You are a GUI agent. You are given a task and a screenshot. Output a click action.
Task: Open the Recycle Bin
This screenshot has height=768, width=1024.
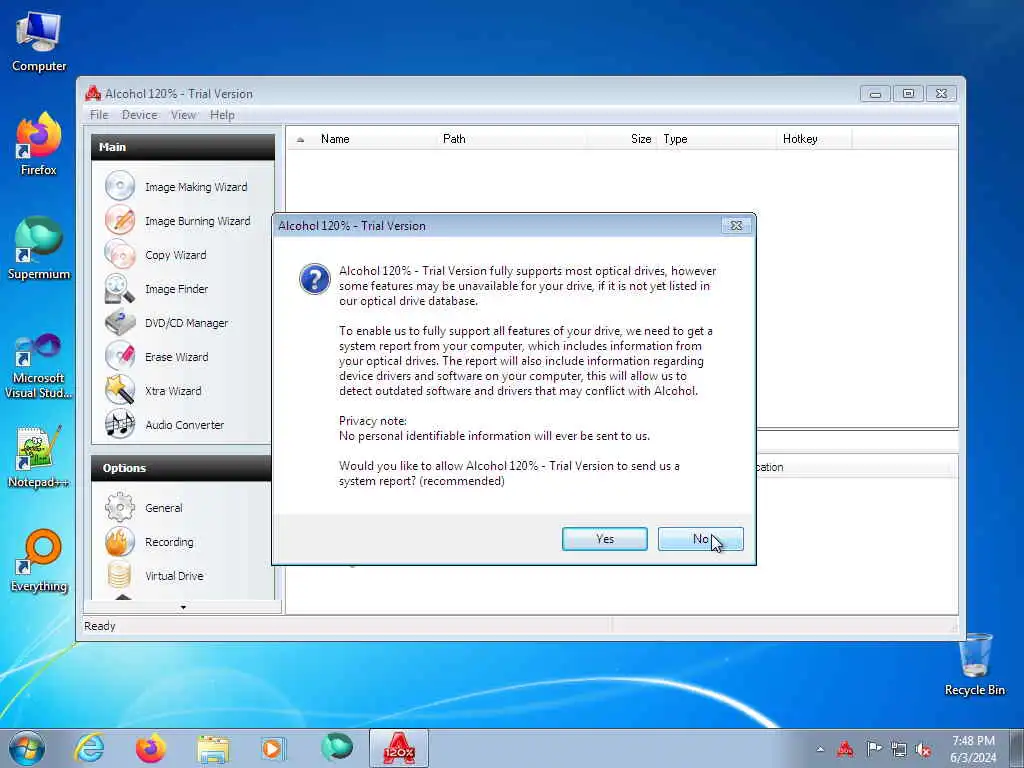click(x=974, y=665)
